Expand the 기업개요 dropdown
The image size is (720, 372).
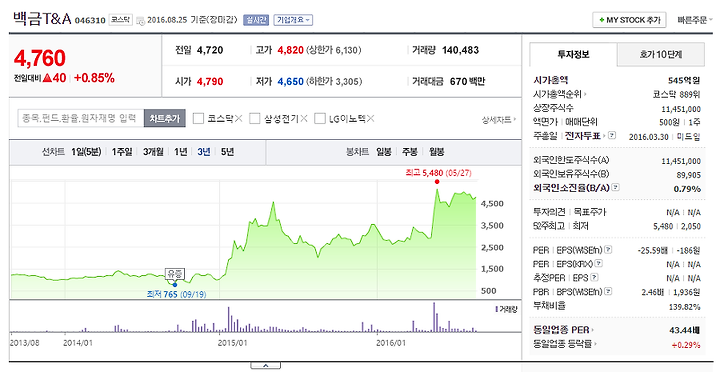(x=293, y=20)
